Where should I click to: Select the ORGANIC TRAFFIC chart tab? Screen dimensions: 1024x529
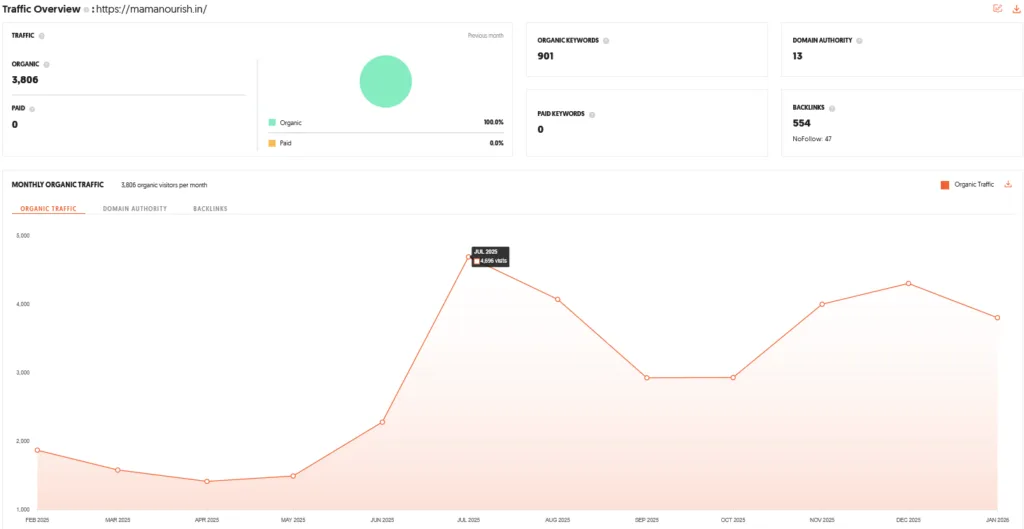[48, 209]
